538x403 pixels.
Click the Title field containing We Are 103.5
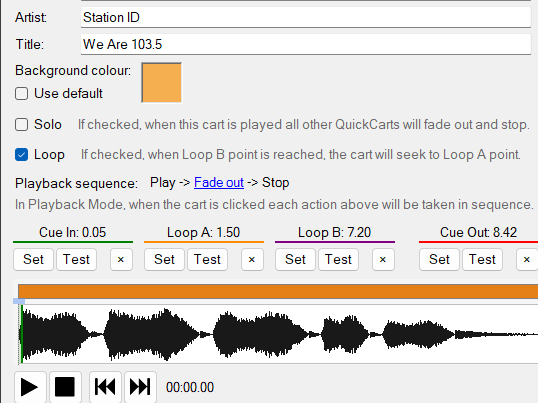[306, 44]
